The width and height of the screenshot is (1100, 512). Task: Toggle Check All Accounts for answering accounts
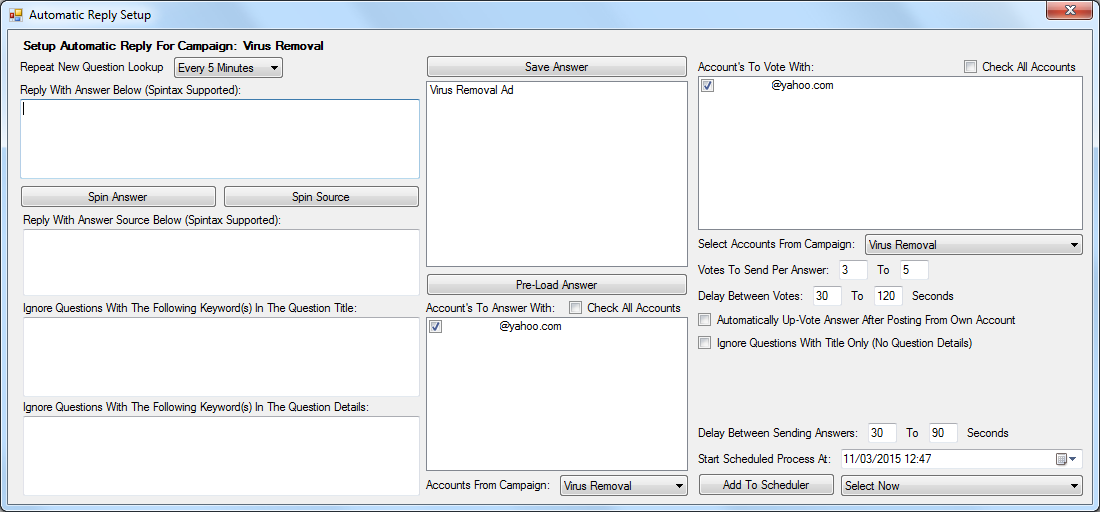575,308
